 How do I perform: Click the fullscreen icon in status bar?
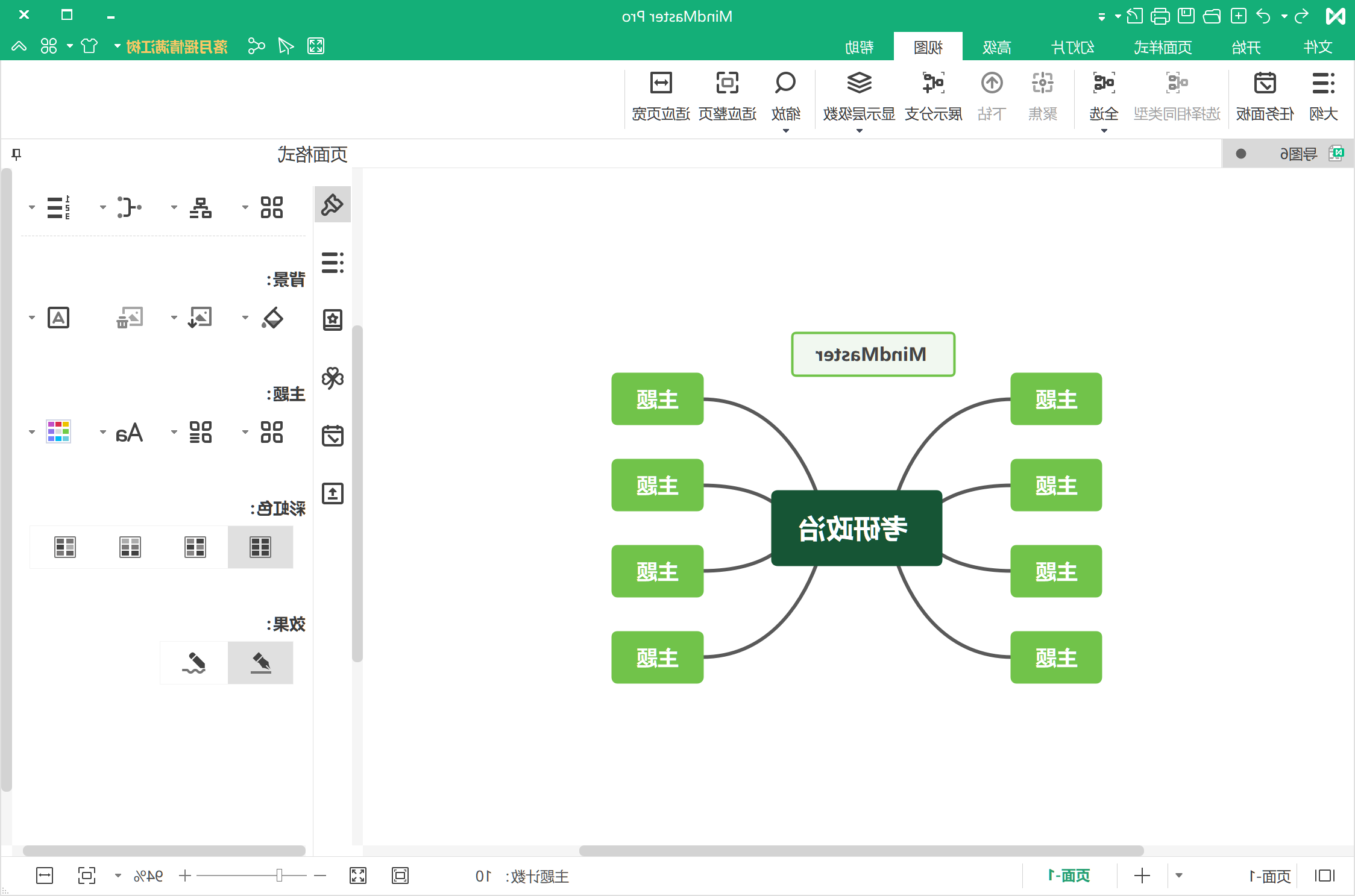point(357,876)
